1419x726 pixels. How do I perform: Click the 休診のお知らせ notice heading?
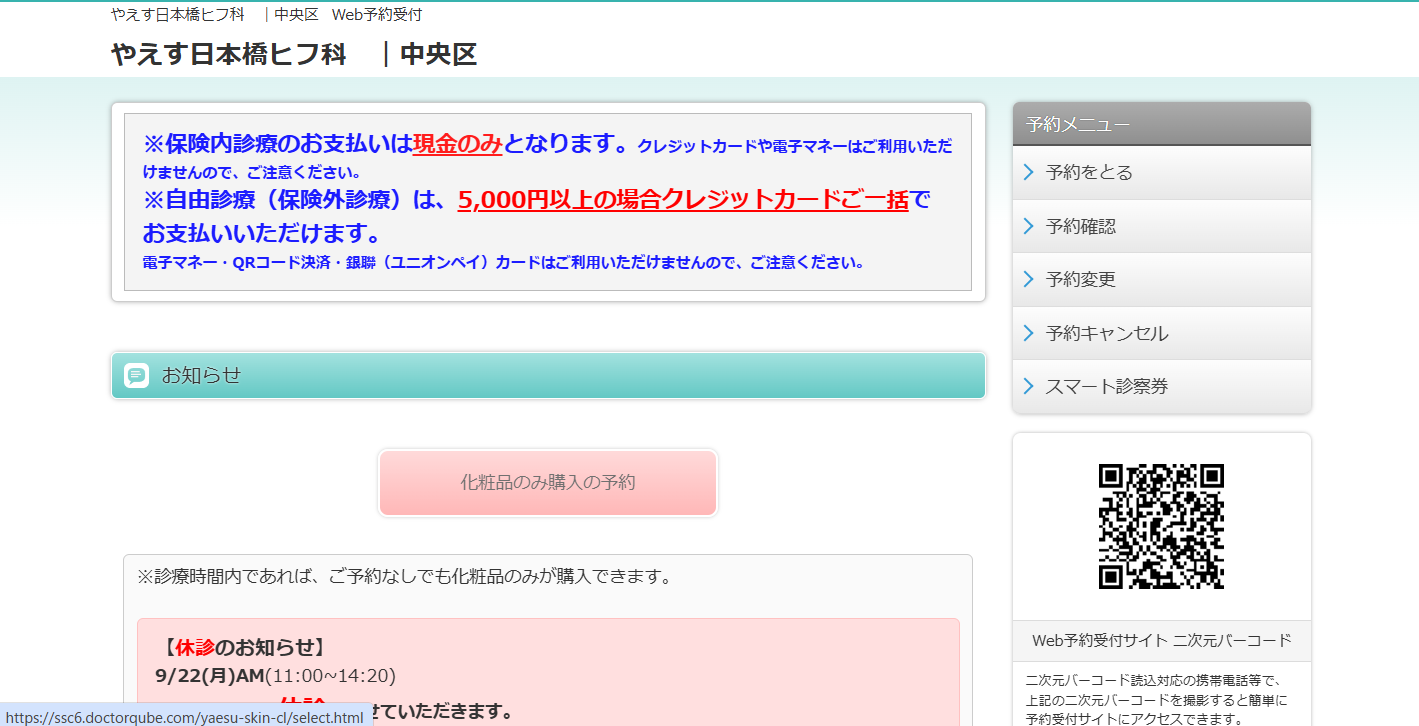click(242, 647)
